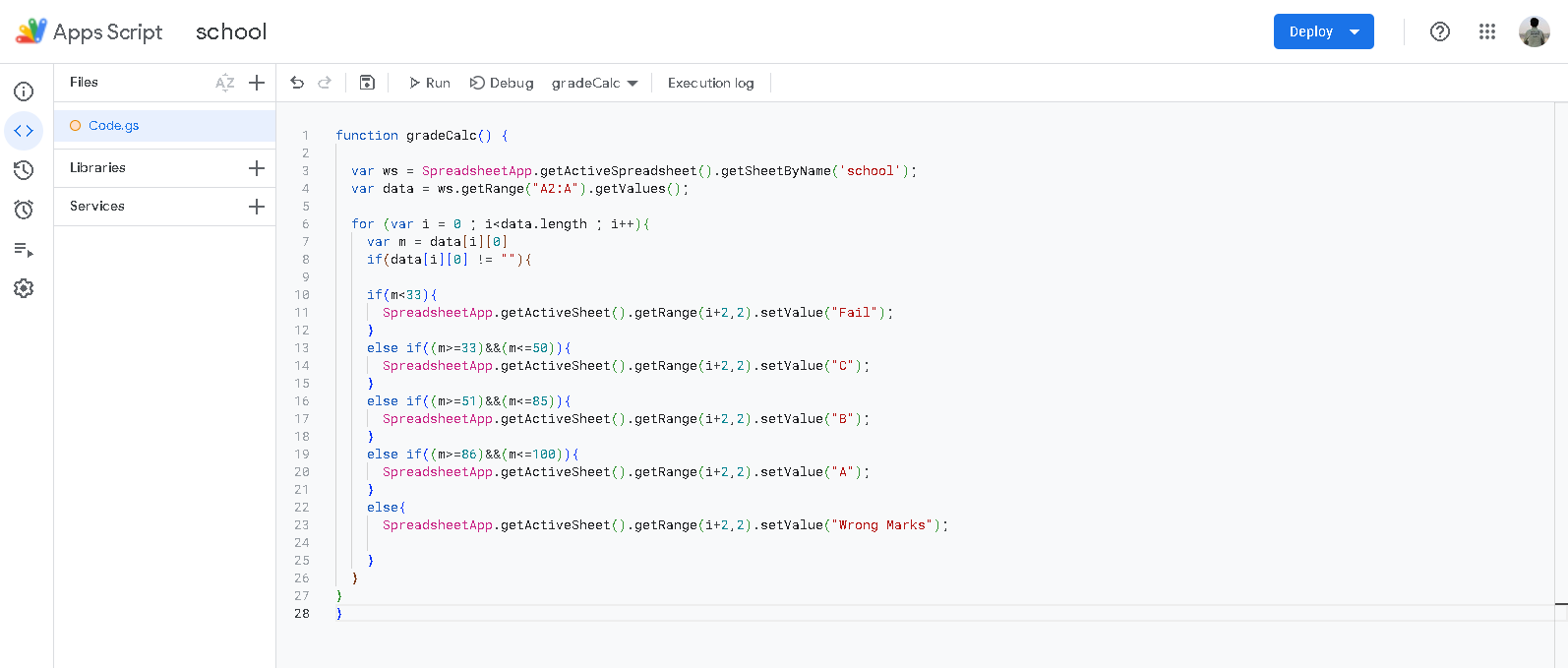Open the Execution log
Image resolution: width=1568 pixels, height=668 pixels.
coord(711,83)
